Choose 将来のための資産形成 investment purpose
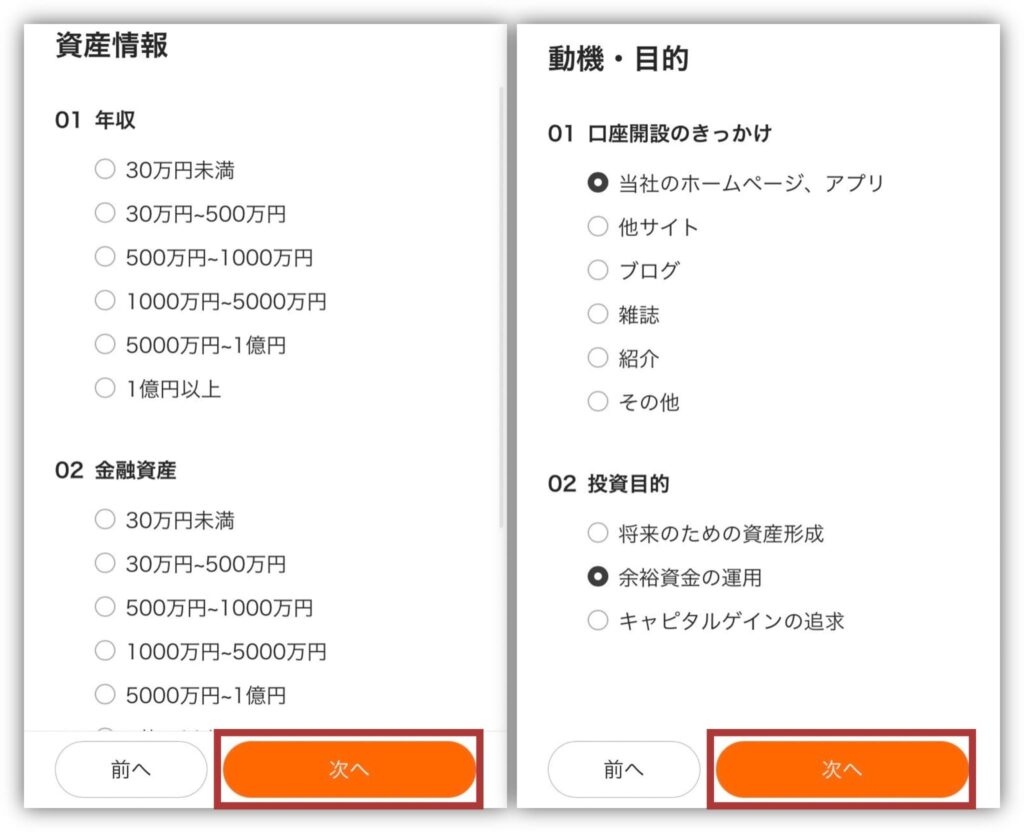 [598, 533]
